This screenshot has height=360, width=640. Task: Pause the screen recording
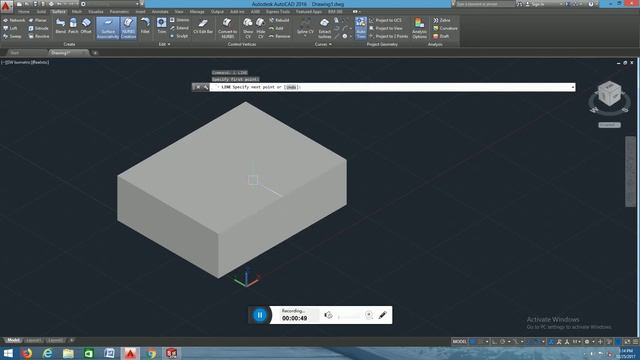click(x=260, y=315)
